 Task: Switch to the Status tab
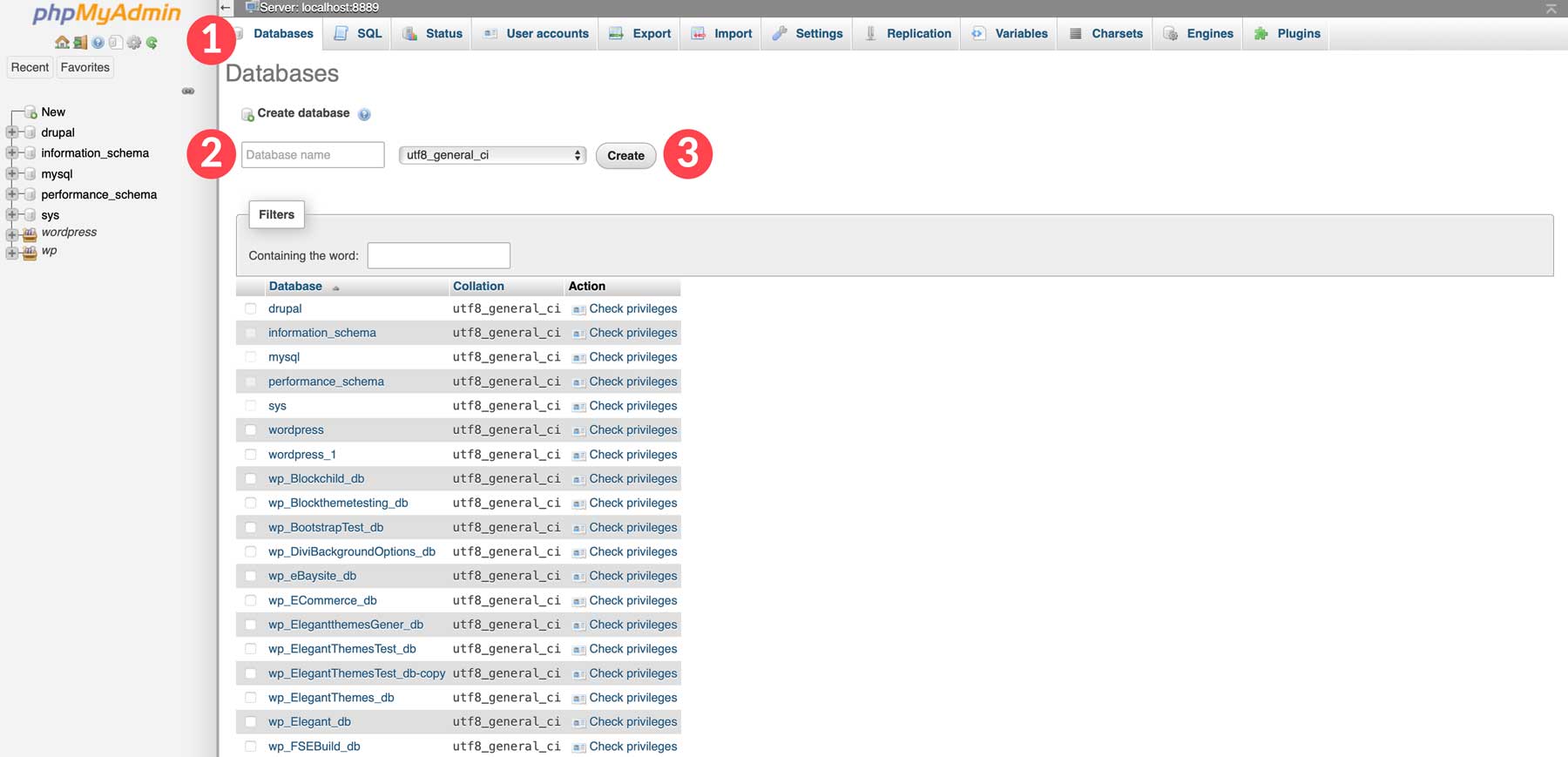pyautogui.click(x=433, y=34)
